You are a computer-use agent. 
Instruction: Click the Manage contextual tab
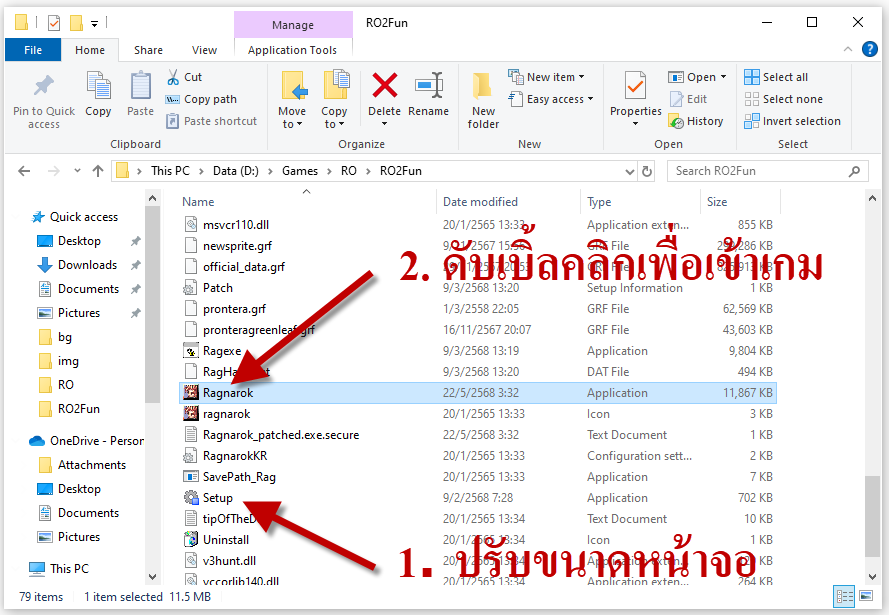tap(293, 25)
